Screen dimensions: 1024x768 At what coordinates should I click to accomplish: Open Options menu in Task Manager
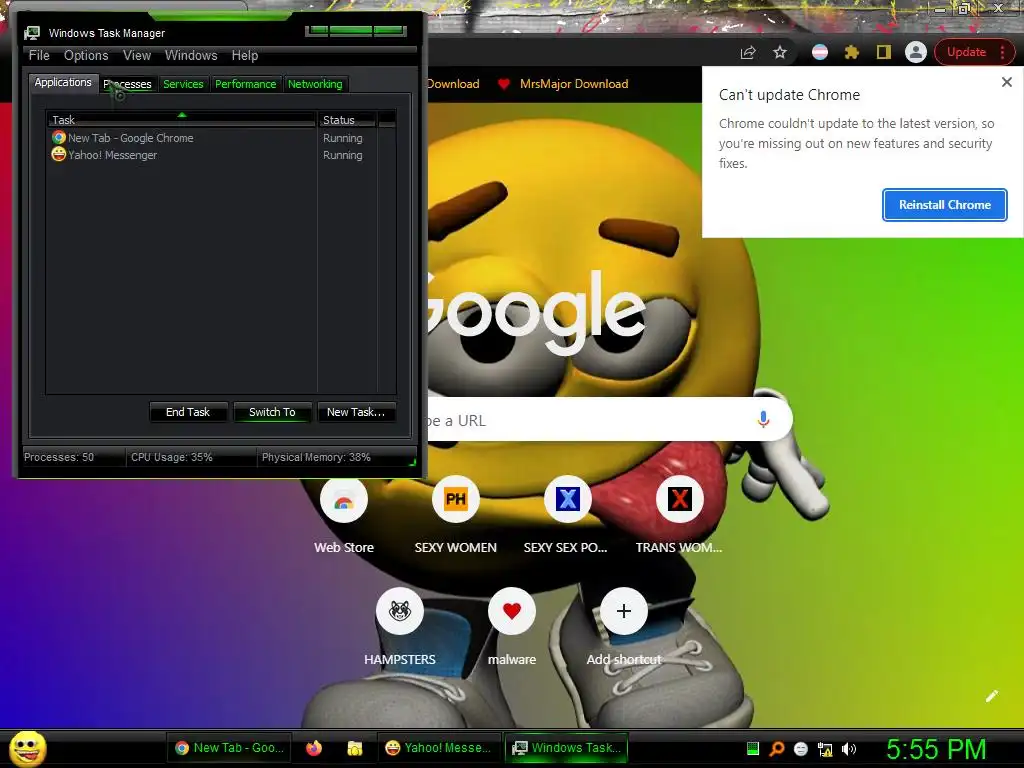(x=86, y=56)
